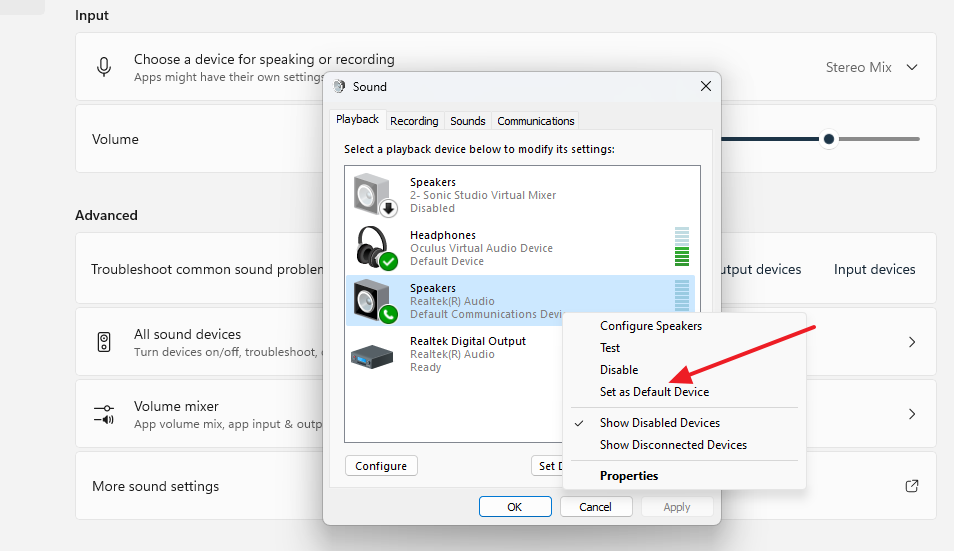Close the Sound dialog window
Viewport: 954px width, 551px height.
[x=705, y=87]
